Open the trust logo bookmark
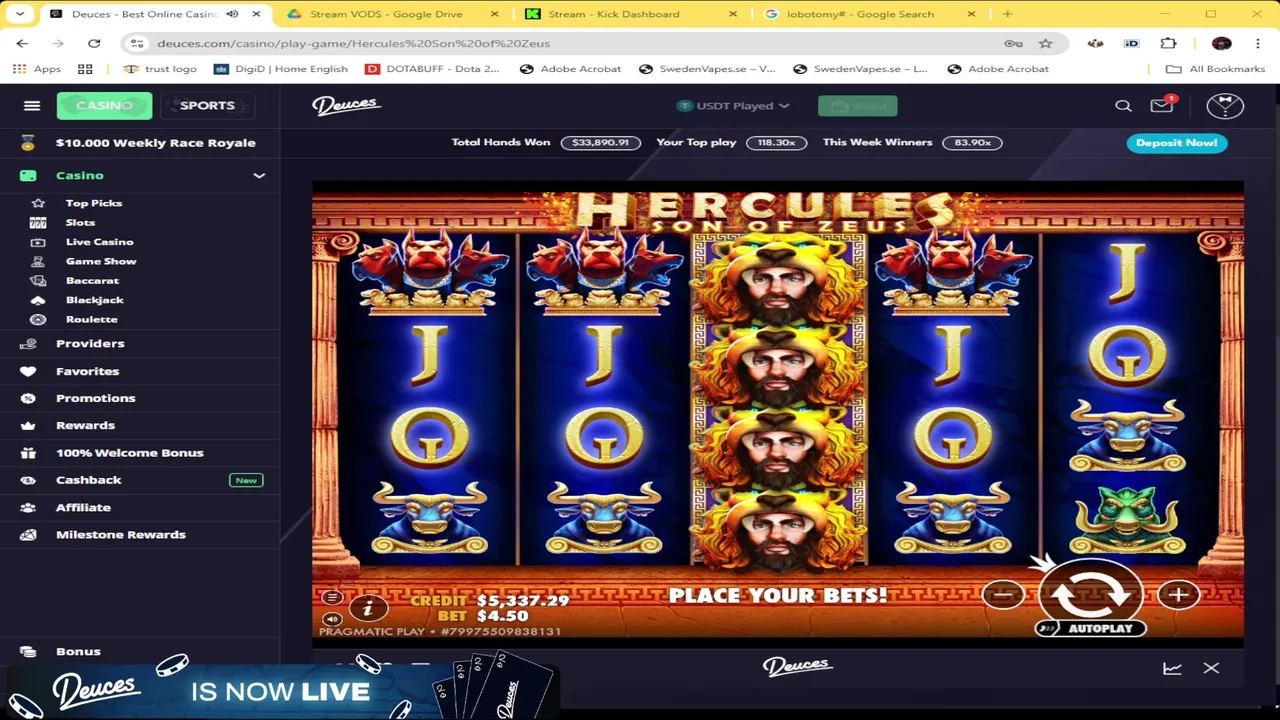 tap(159, 69)
